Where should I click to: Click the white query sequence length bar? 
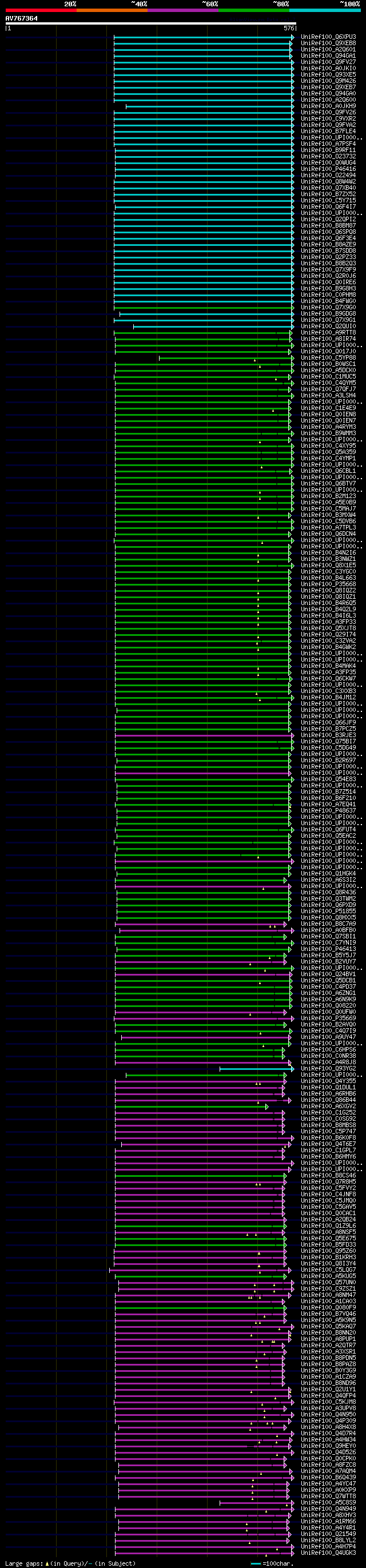click(x=151, y=24)
